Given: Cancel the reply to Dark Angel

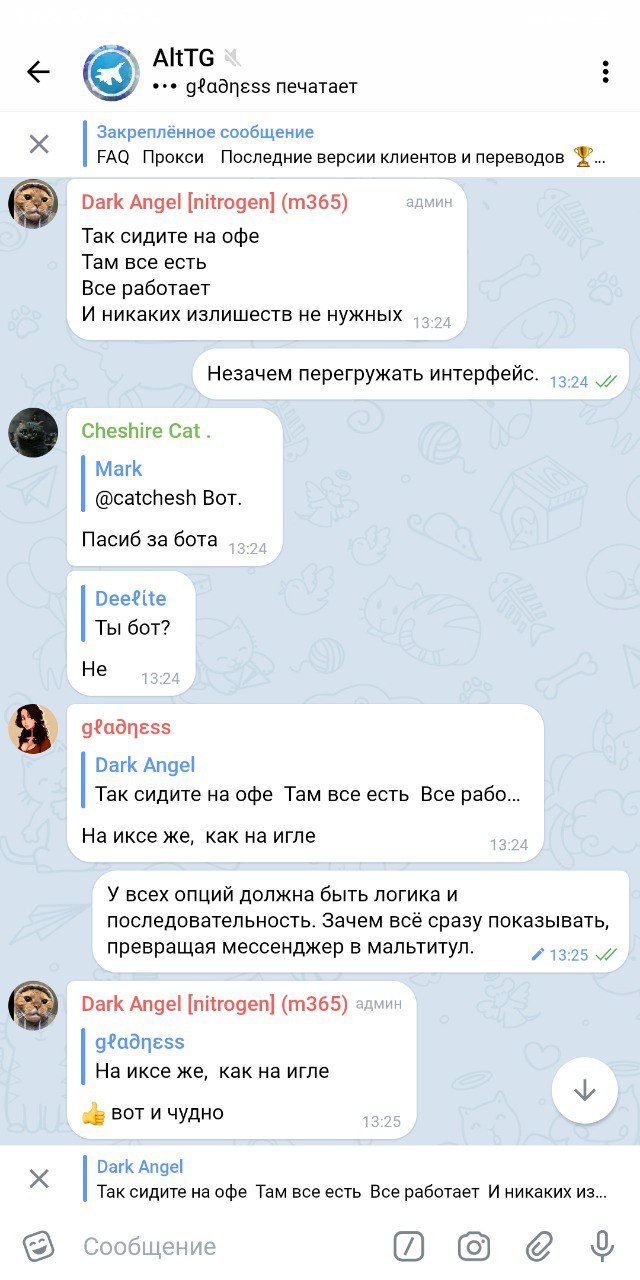Looking at the screenshot, I should point(39,1178).
